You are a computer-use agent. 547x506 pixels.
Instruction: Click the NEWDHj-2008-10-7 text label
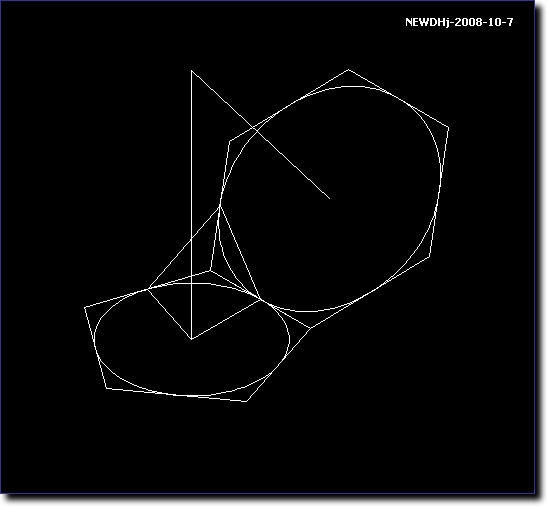(459, 22)
